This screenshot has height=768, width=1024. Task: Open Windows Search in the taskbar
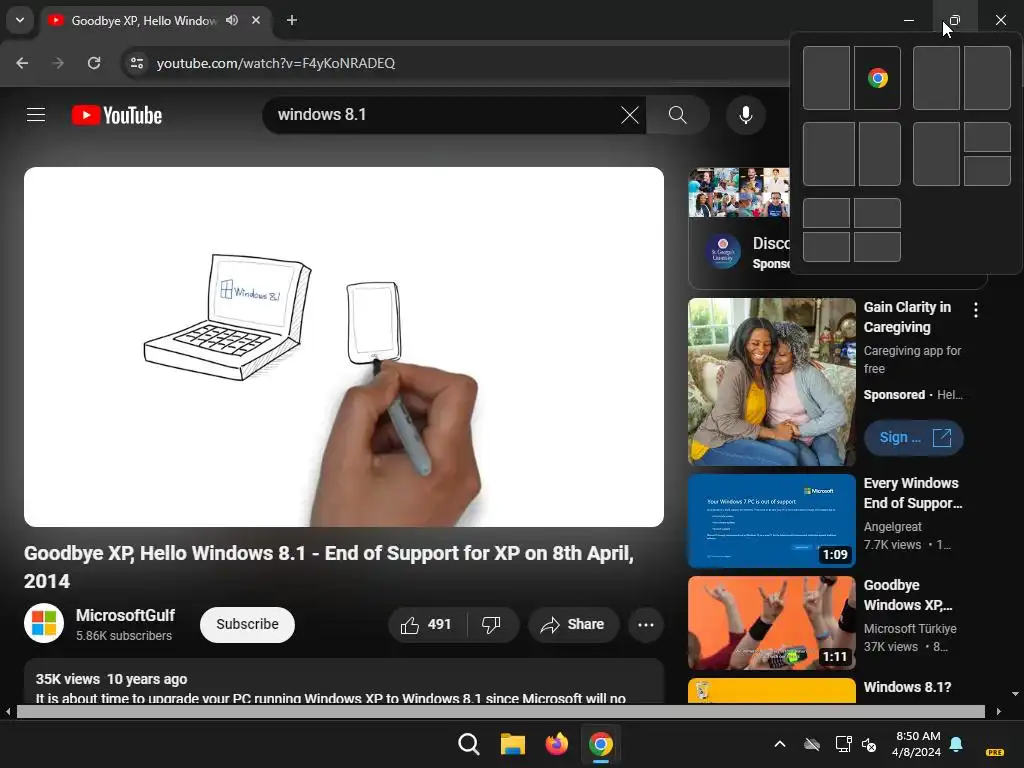point(468,744)
